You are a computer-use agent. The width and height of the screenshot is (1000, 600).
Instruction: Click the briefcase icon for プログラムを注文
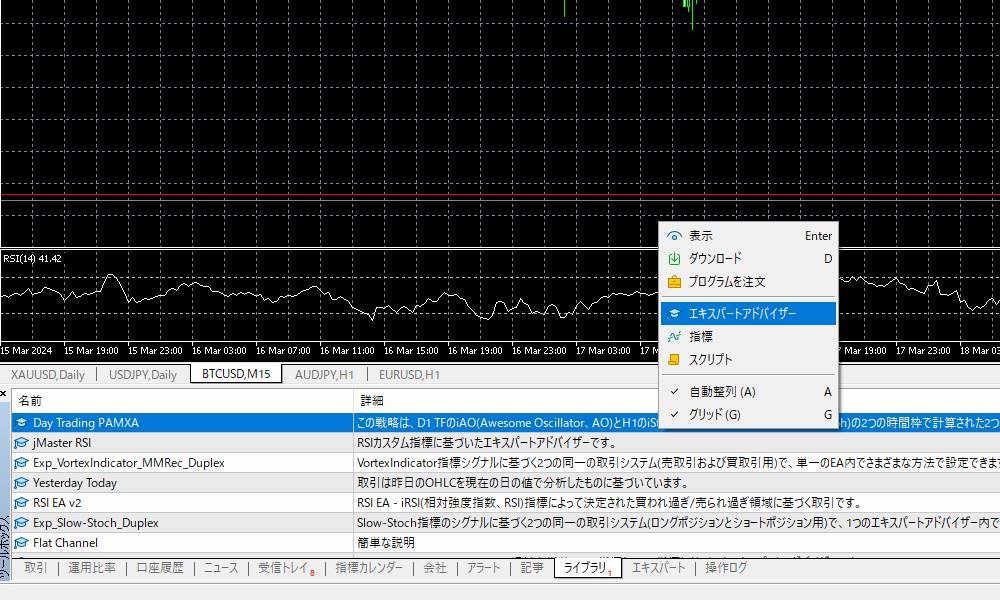674,280
